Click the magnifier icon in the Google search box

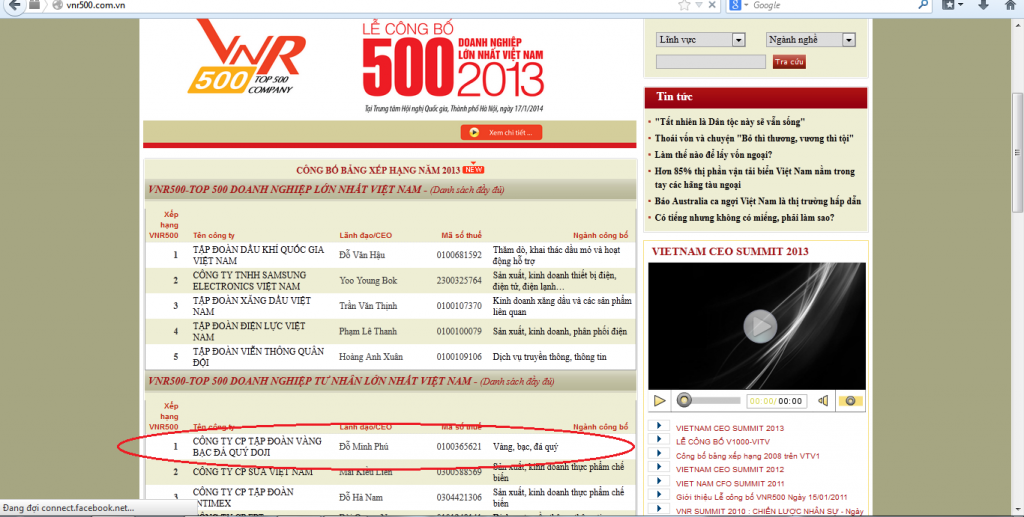pyautogui.click(x=923, y=5)
